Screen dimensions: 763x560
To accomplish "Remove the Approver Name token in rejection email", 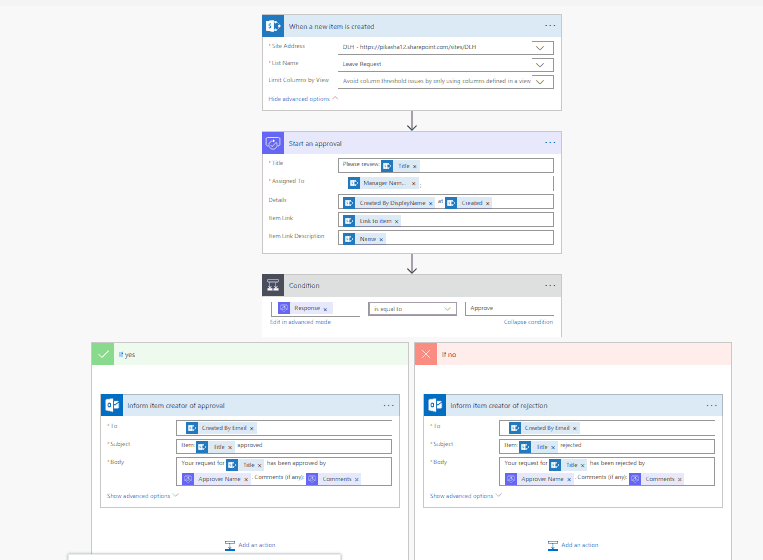I will point(569,480).
